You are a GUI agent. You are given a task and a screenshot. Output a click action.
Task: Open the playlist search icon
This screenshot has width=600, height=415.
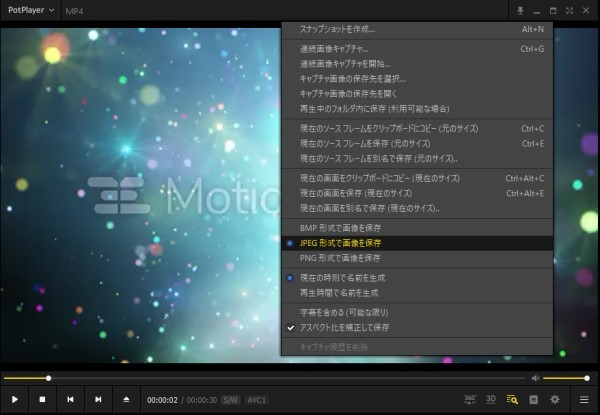click(512, 400)
